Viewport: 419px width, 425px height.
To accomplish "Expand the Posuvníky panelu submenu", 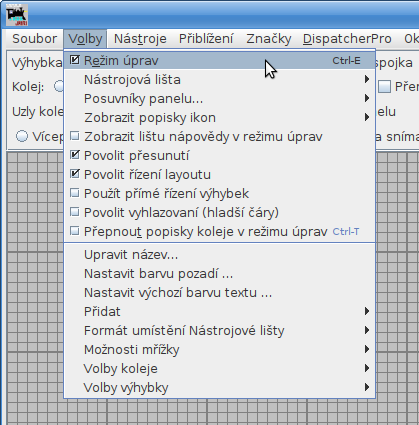I will click(x=219, y=99).
